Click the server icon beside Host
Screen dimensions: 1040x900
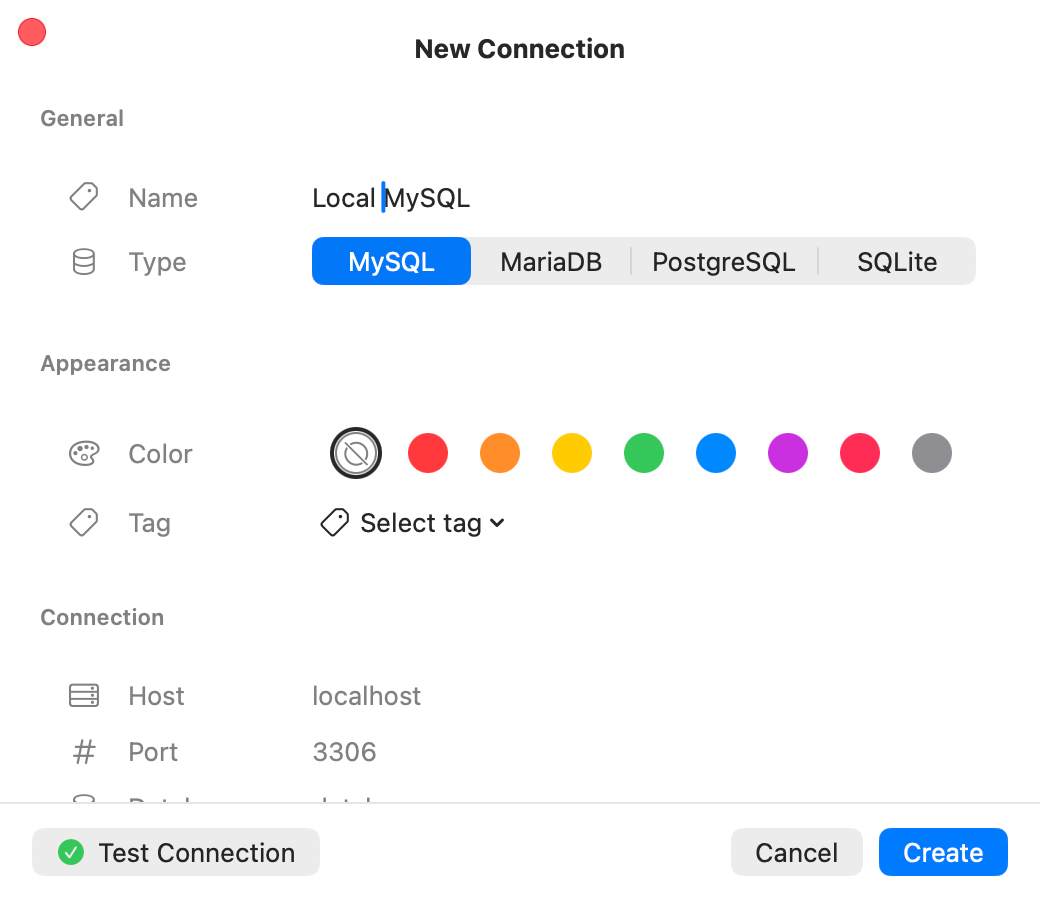[x=84, y=695]
